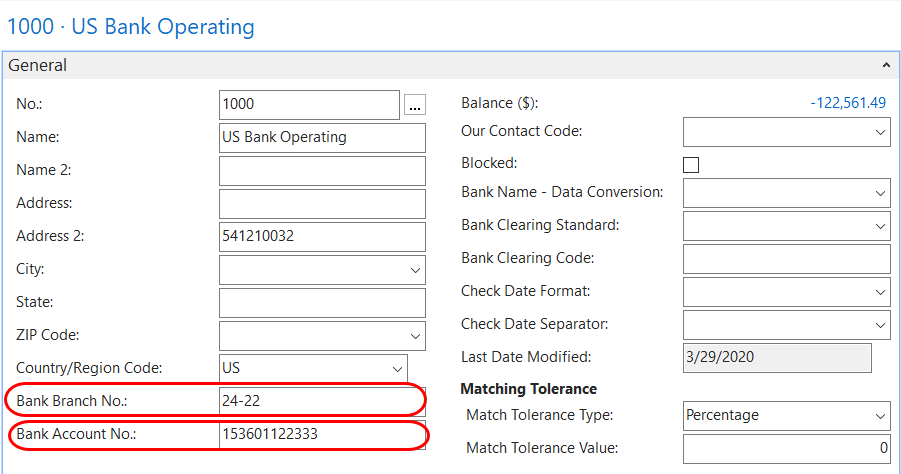Click the Bank Branch No. field

tap(321, 401)
